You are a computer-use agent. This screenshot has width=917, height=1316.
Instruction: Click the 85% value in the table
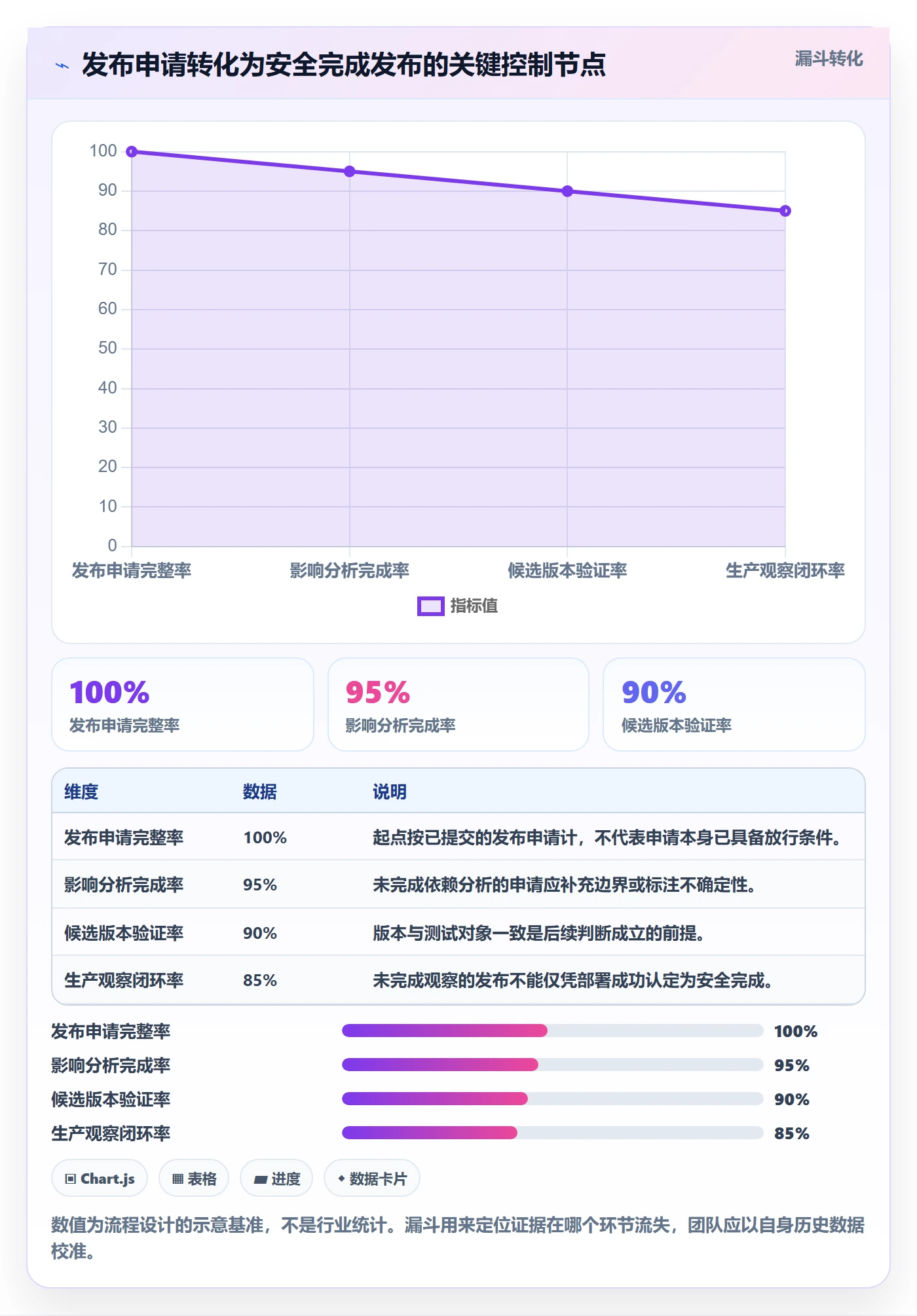[260, 980]
